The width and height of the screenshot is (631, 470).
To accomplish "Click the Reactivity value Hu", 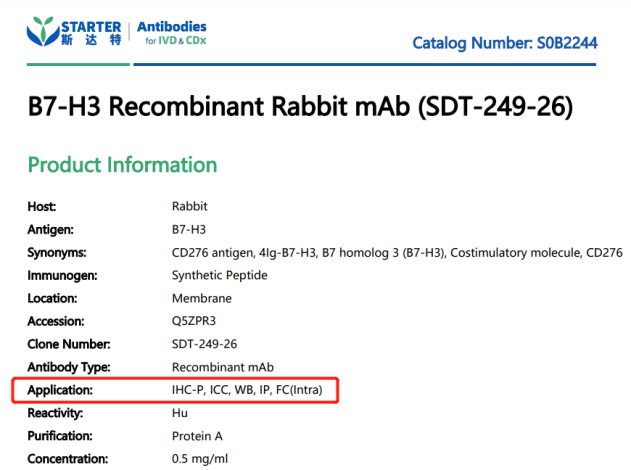I will [179, 413].
